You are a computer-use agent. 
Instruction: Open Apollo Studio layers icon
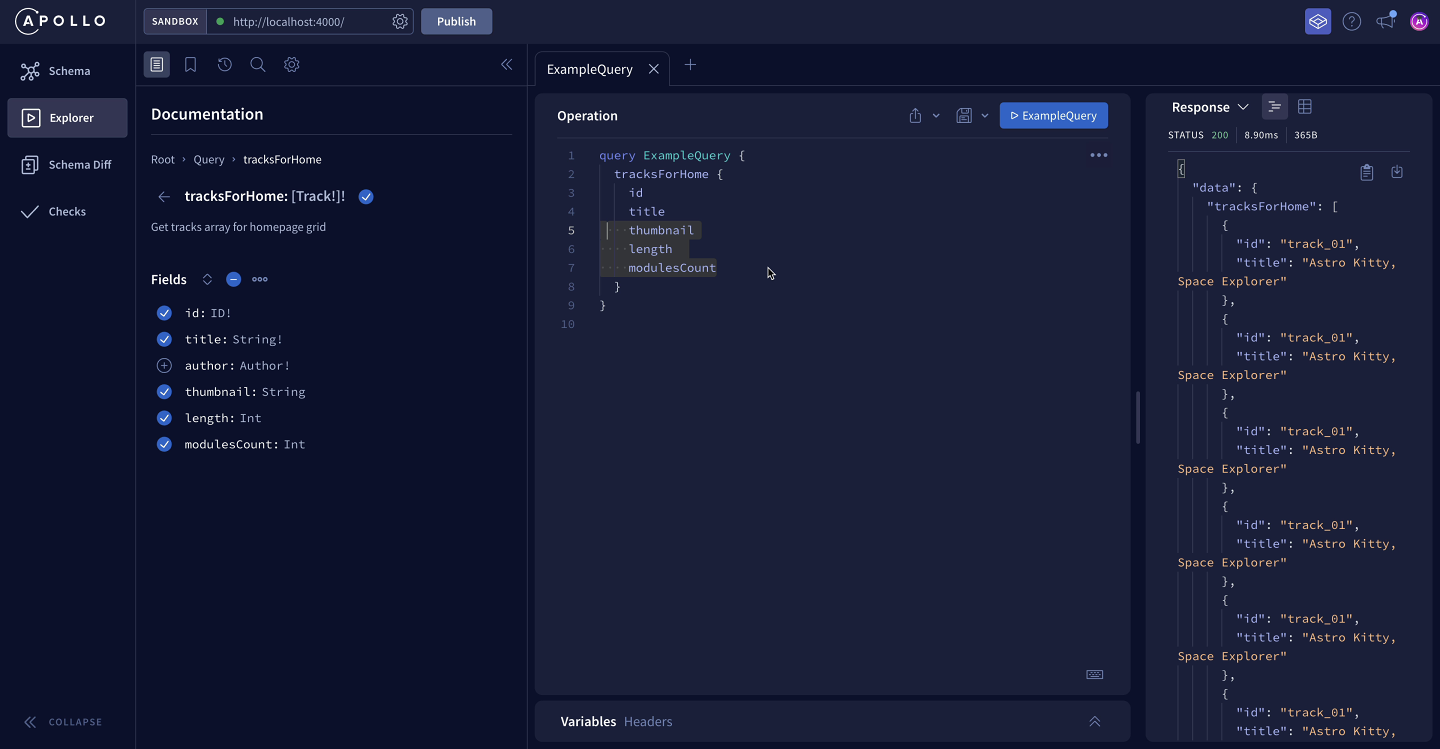coord(1318,21)
